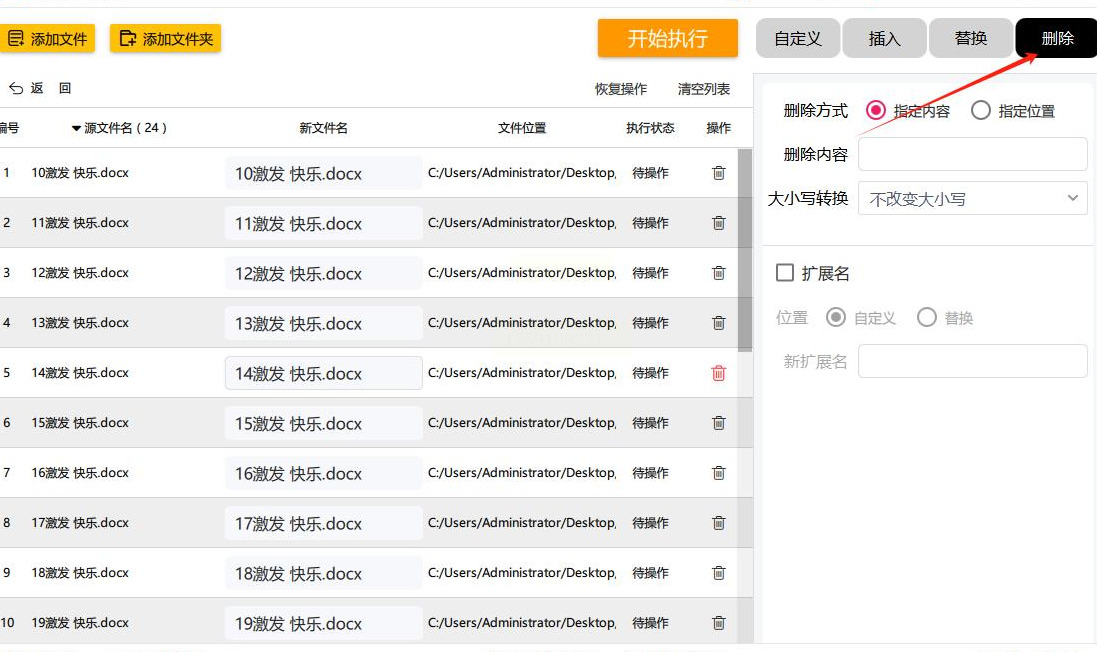Screen dimensions: 1097x652
Task: Click 恢复操作 link
Action: pos(621,89)
